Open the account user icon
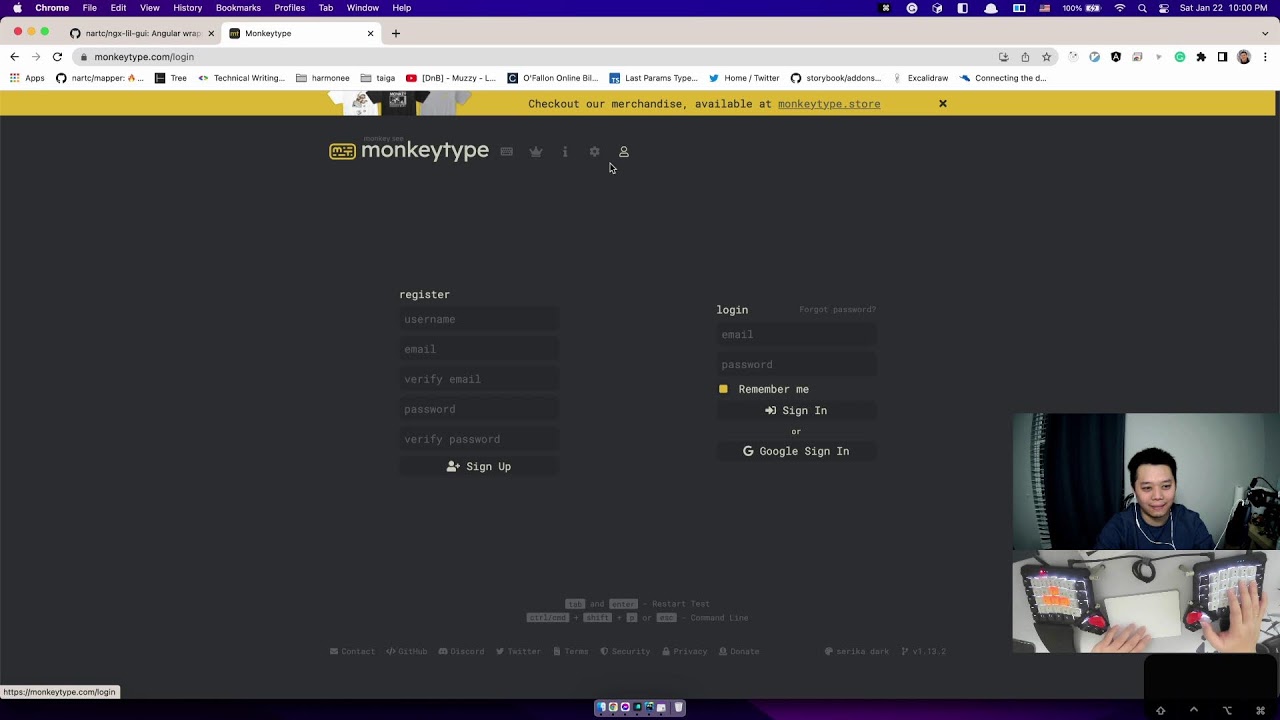The width and height of the screenshot is (1280, 720). [624, 152]
